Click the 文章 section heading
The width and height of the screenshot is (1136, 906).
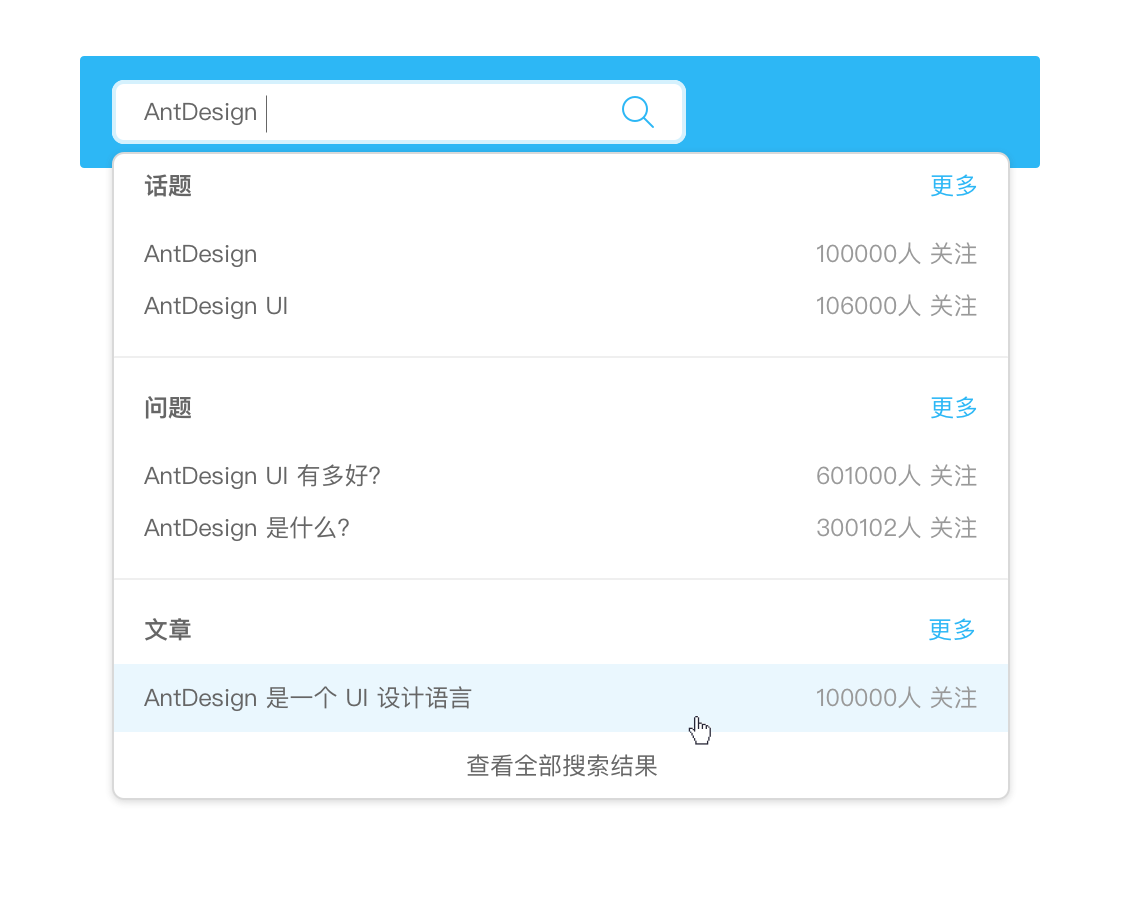coord(168,630)
